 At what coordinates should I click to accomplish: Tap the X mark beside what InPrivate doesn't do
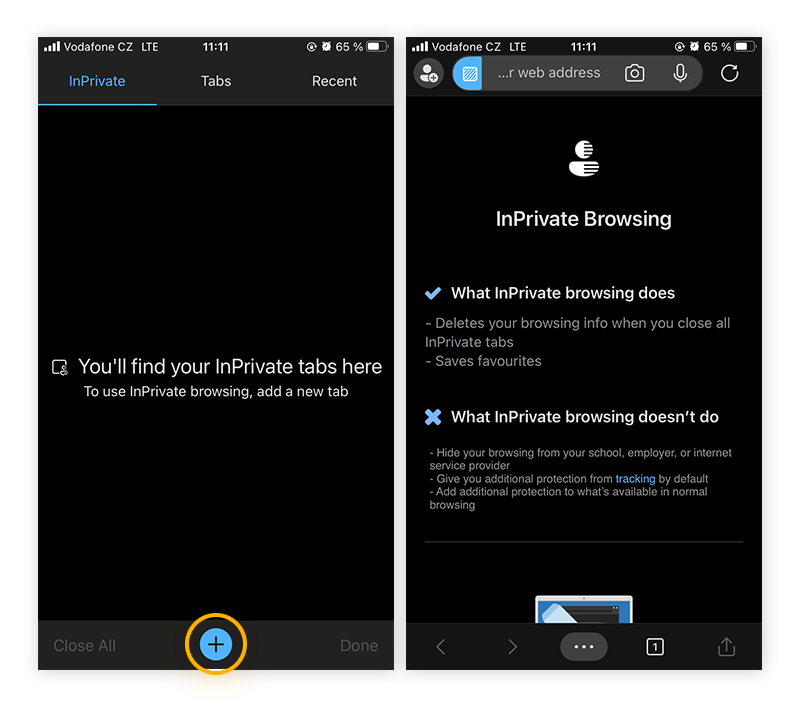(x=434, y=417)
